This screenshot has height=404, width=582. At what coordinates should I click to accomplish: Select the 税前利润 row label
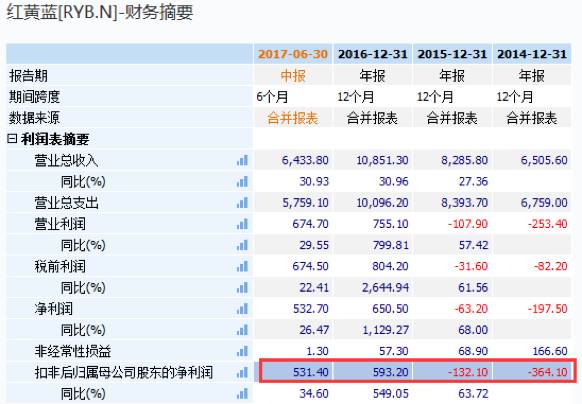[60, 266]
